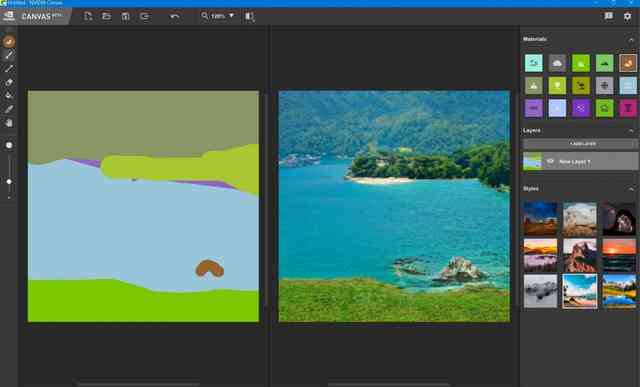
Task: Click the New Layer 1 thumbnail
Action: click(533, 162)
